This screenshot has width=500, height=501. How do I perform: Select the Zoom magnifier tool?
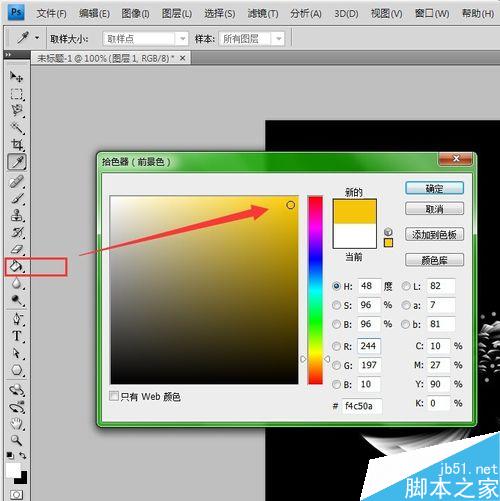tap(17, 440)
